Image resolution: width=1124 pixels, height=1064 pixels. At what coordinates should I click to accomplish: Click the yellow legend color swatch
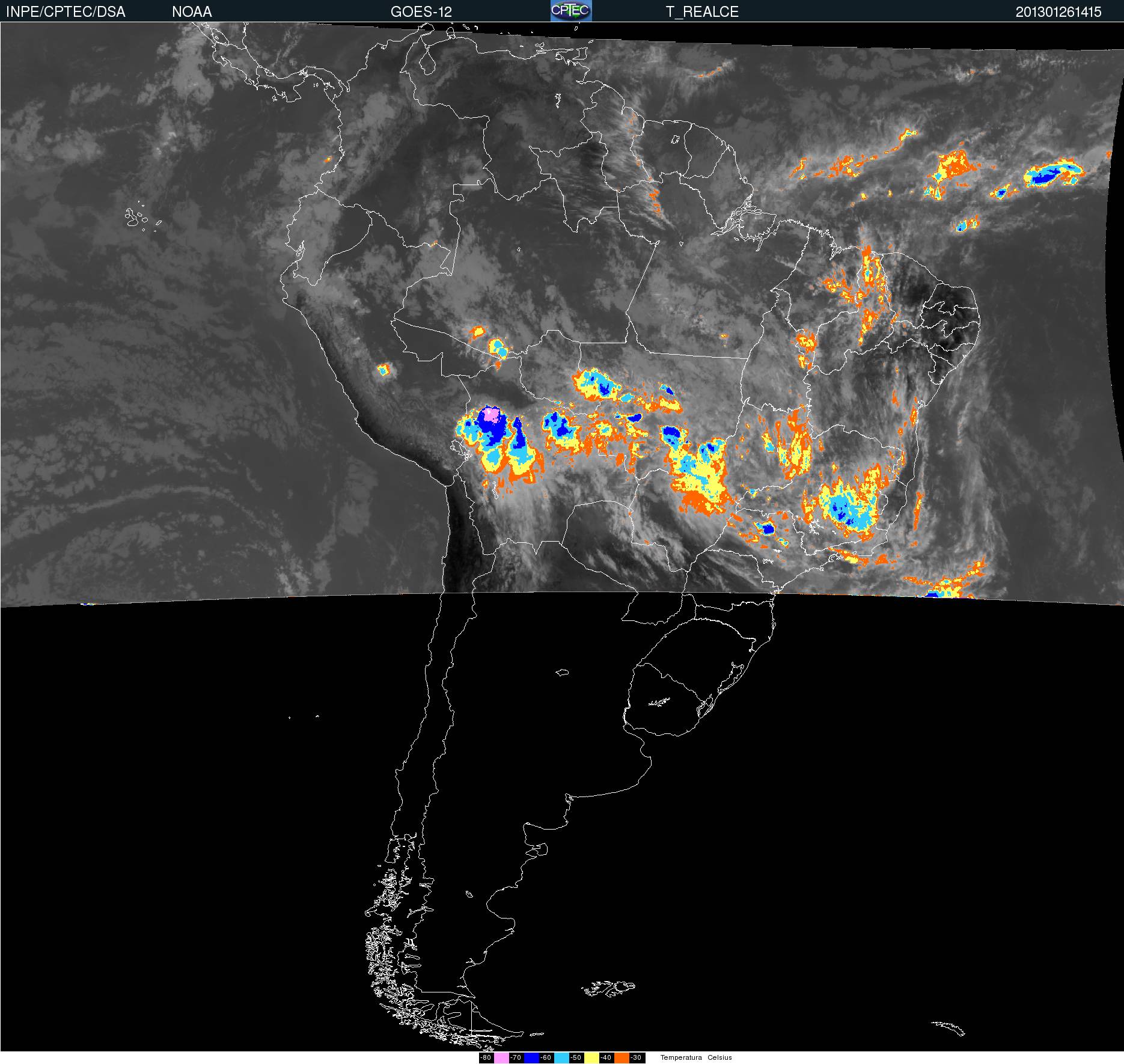[x=591, y=1058]
